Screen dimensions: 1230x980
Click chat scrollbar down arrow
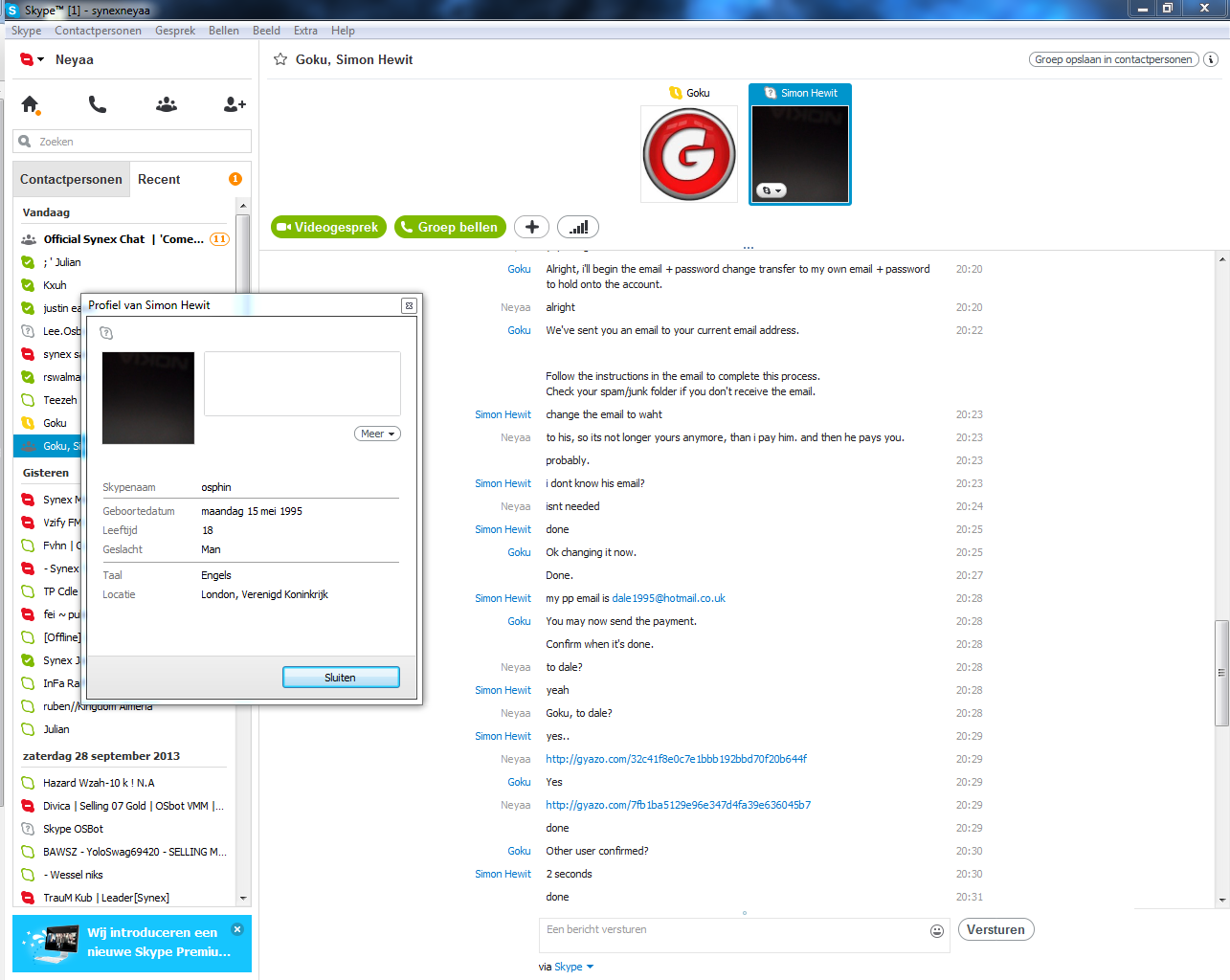pos(1222,900)
